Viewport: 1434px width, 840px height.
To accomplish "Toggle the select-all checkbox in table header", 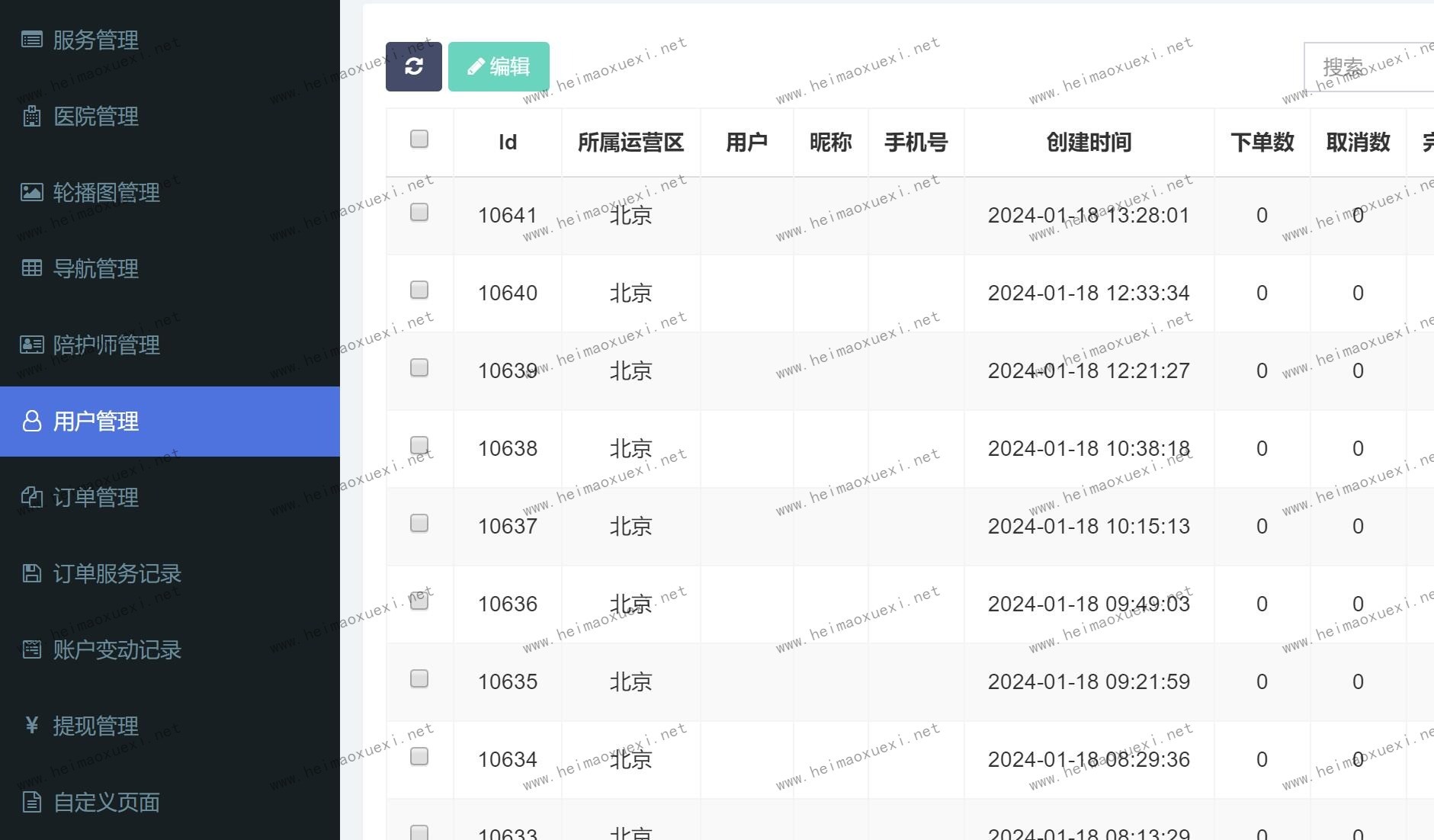I will (419, 139).
